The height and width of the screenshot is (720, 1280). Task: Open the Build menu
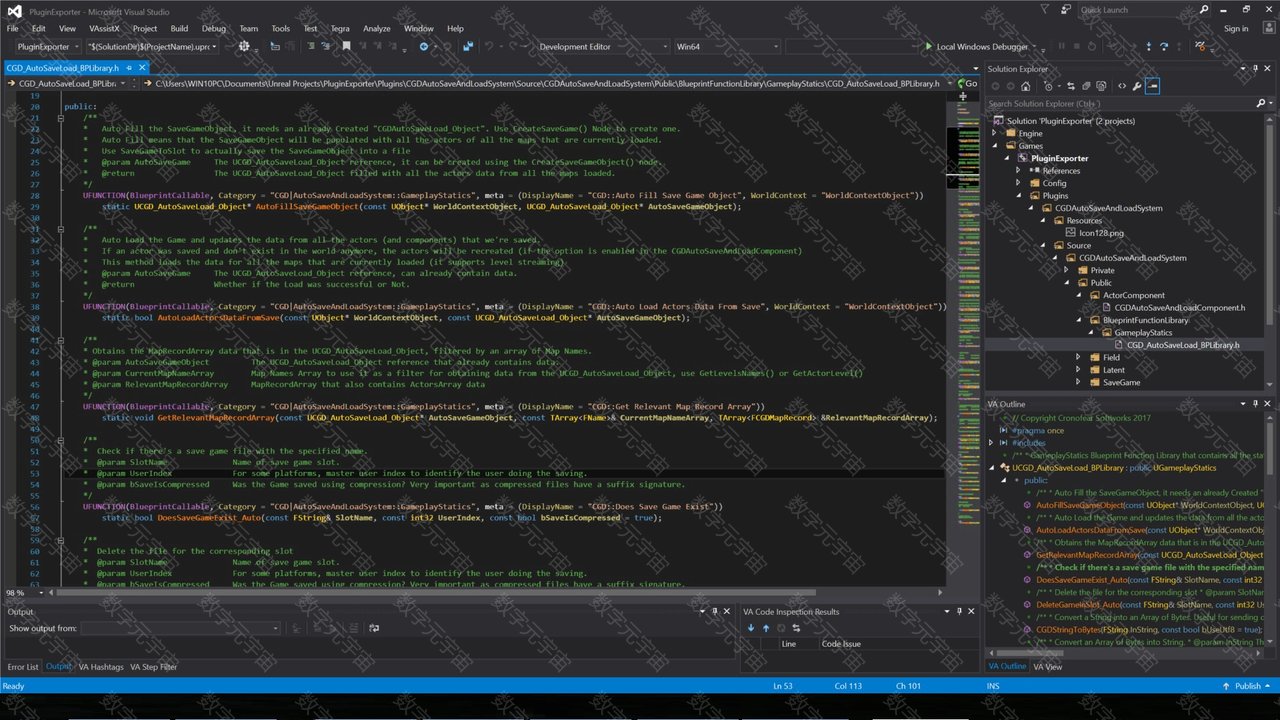(x=179, y=29)
